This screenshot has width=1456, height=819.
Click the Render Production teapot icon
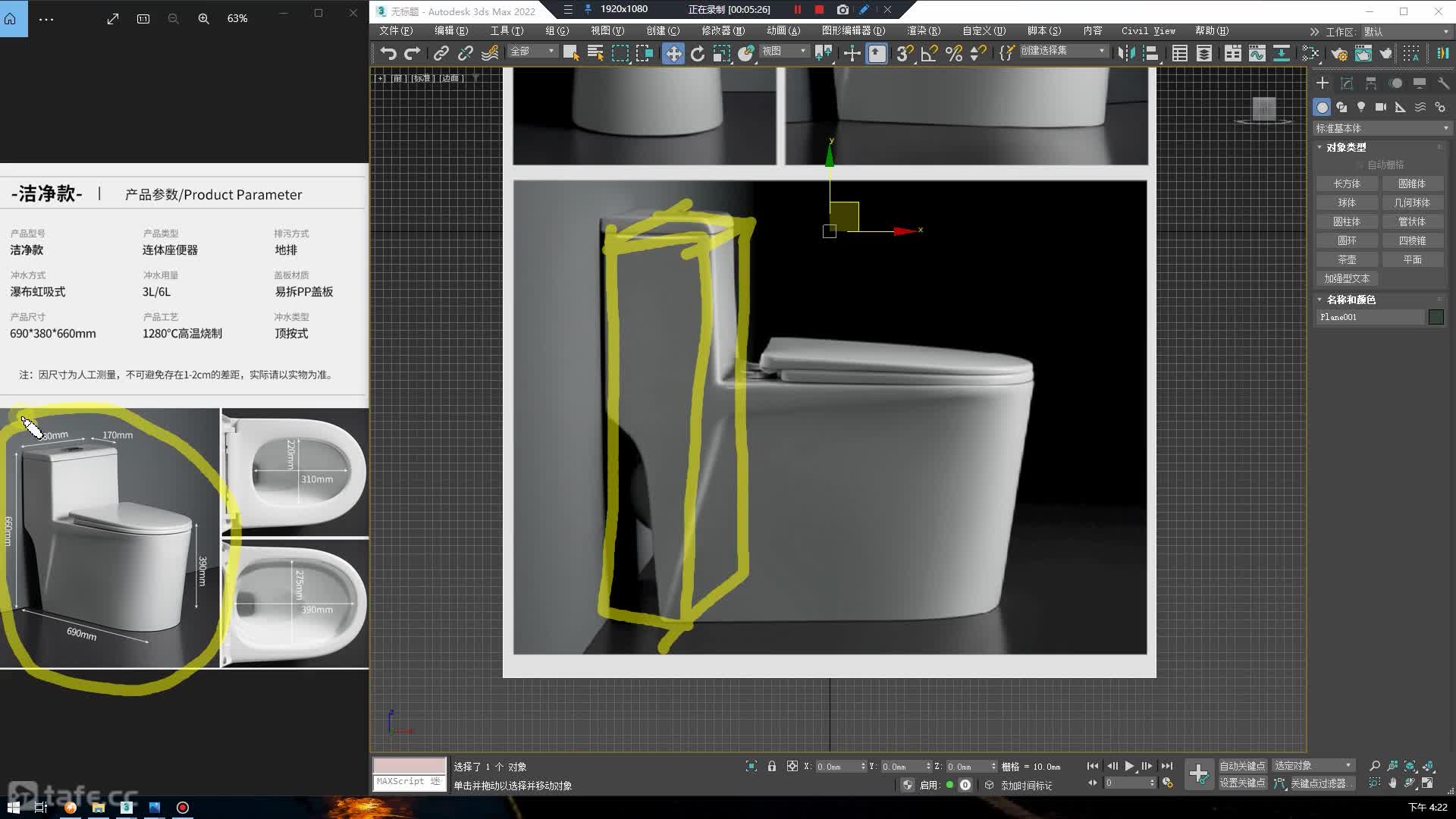click(1386, 53)
